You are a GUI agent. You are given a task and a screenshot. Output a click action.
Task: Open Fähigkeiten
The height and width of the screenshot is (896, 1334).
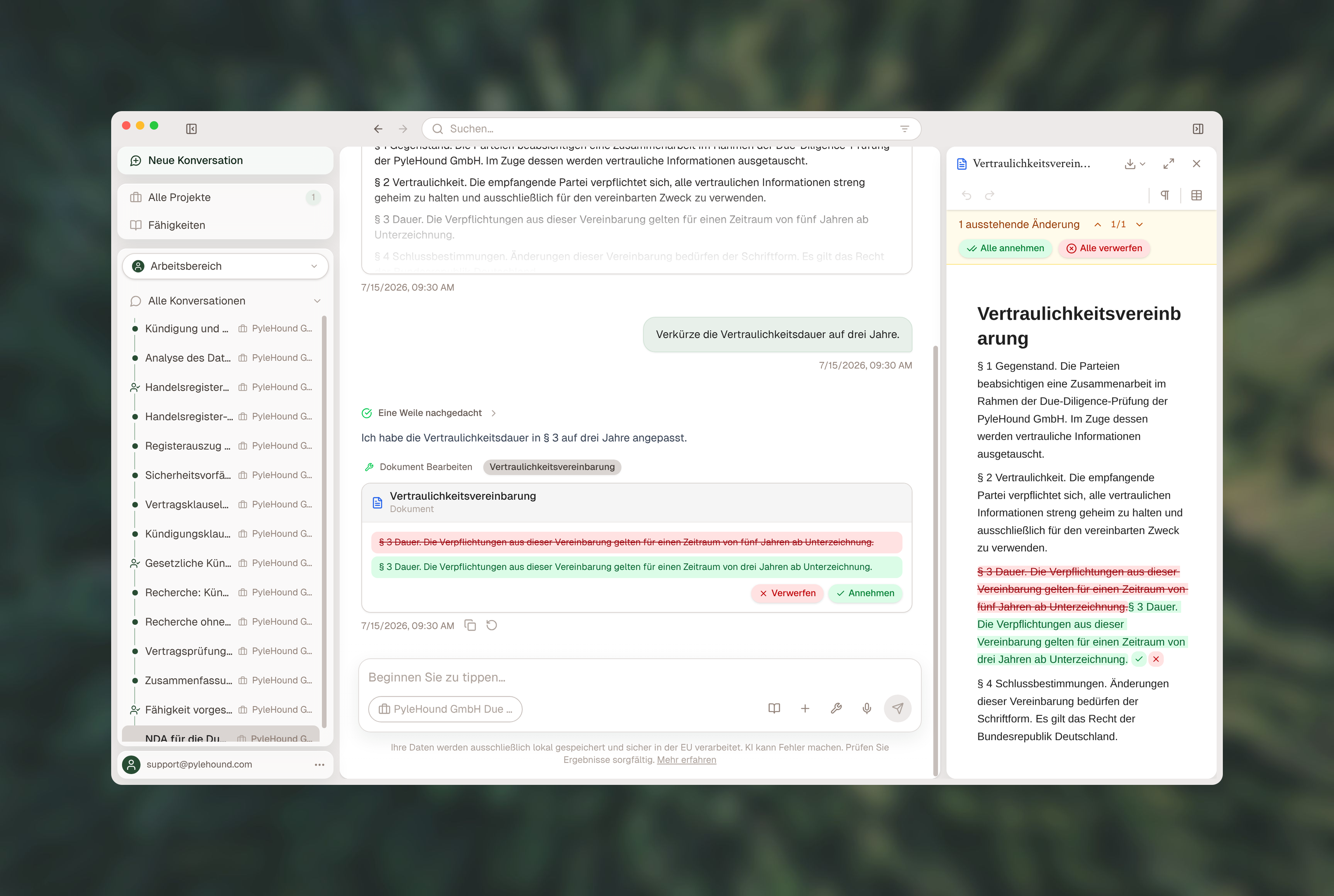[225, 225]
